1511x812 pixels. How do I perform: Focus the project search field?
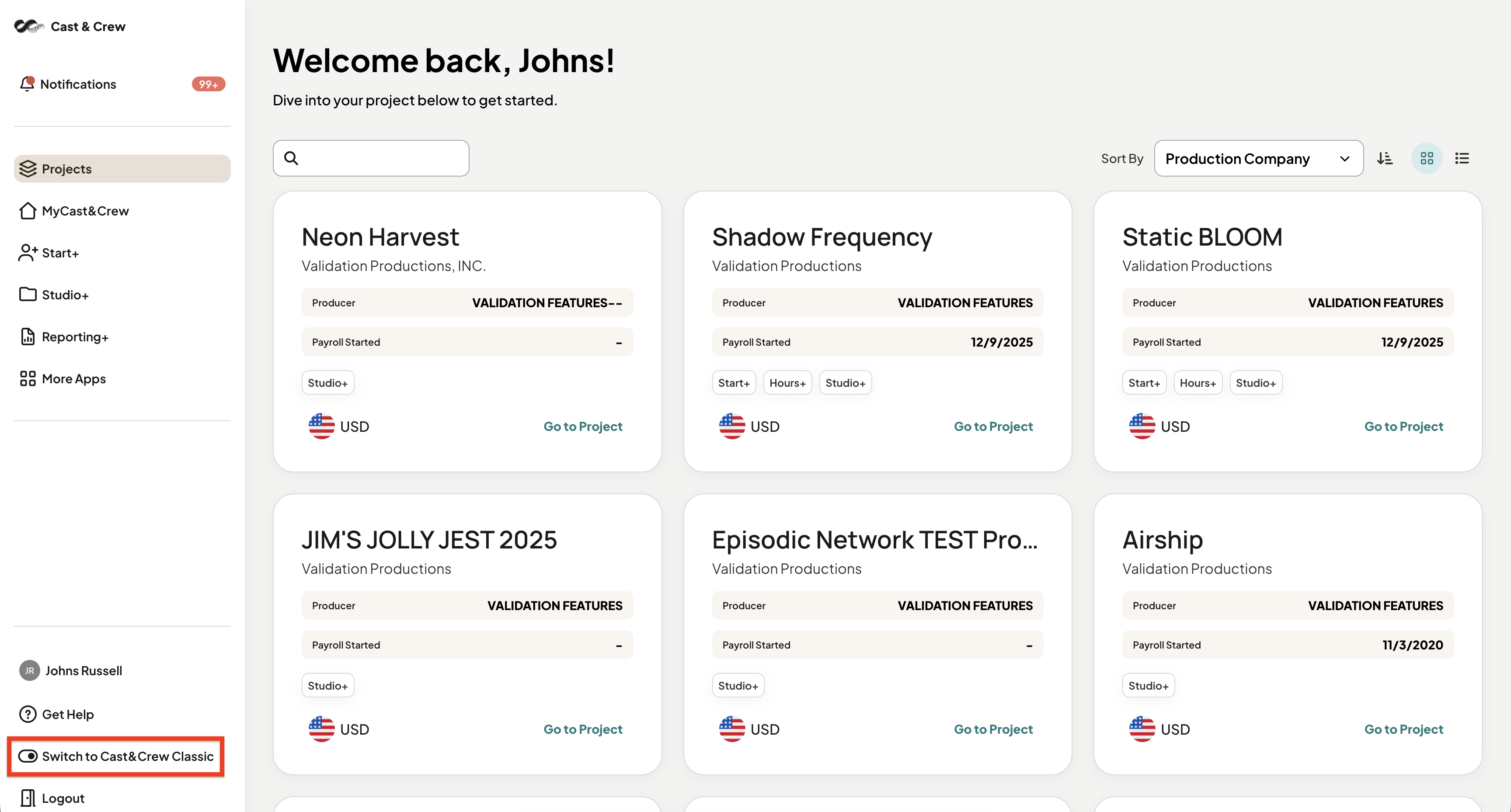point(371,158)
